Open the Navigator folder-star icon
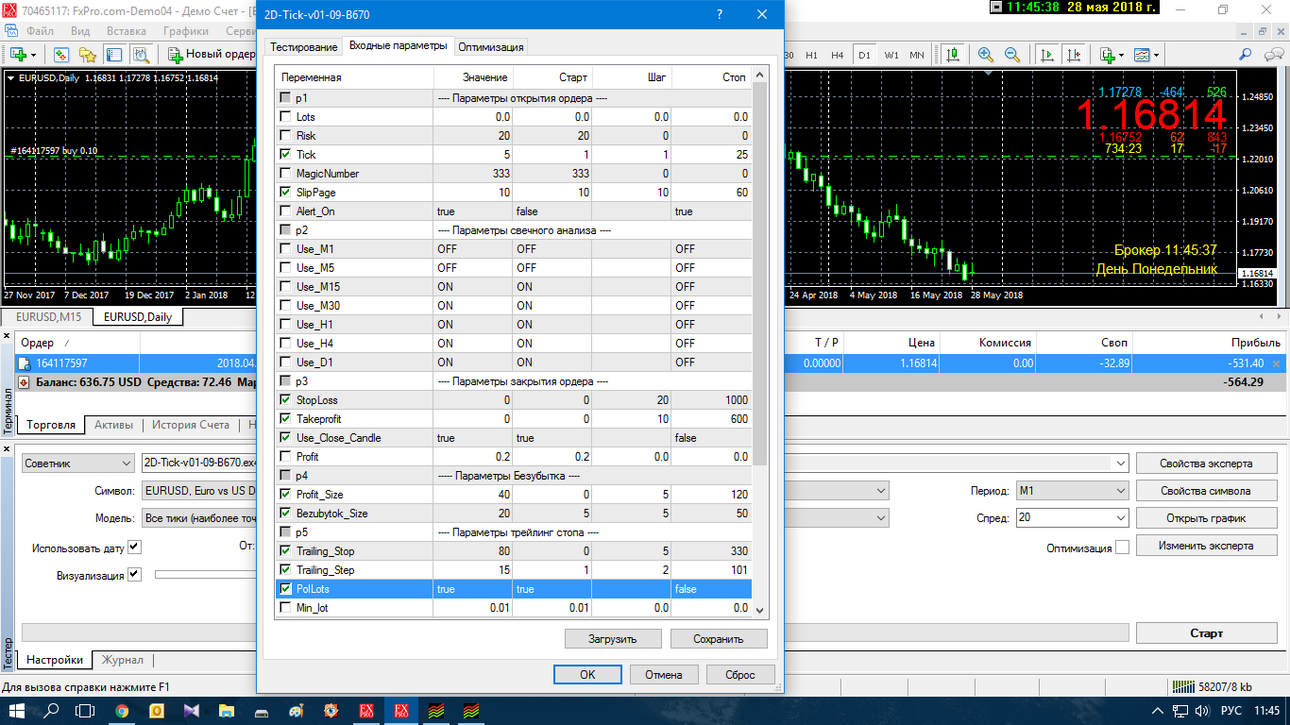Viewport: 1290px width, 725px height. point(88,55)
